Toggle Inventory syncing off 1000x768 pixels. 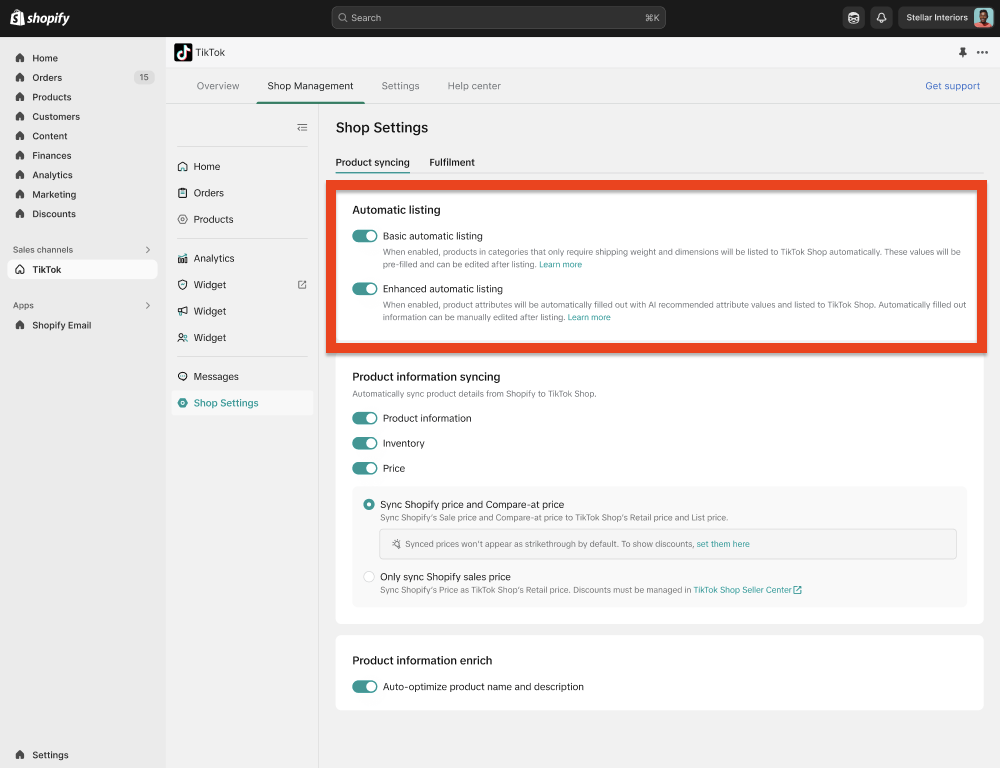pyautogui.click(x=364, y=444)
